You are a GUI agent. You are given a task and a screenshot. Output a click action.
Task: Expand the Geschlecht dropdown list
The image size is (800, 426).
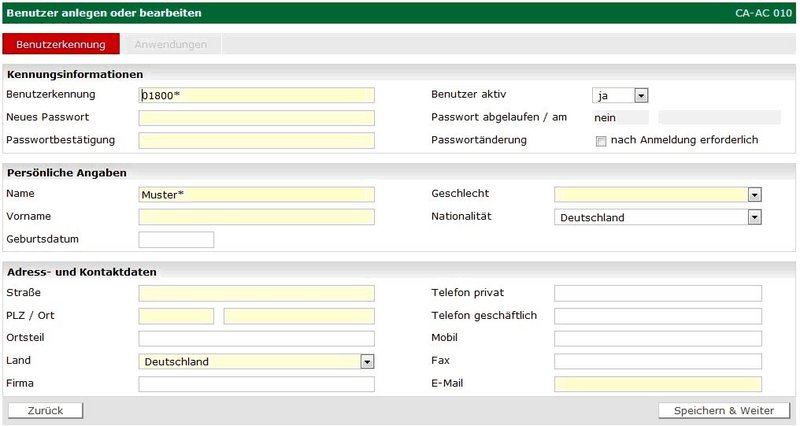pyautogui.click(x=658, y=194)
